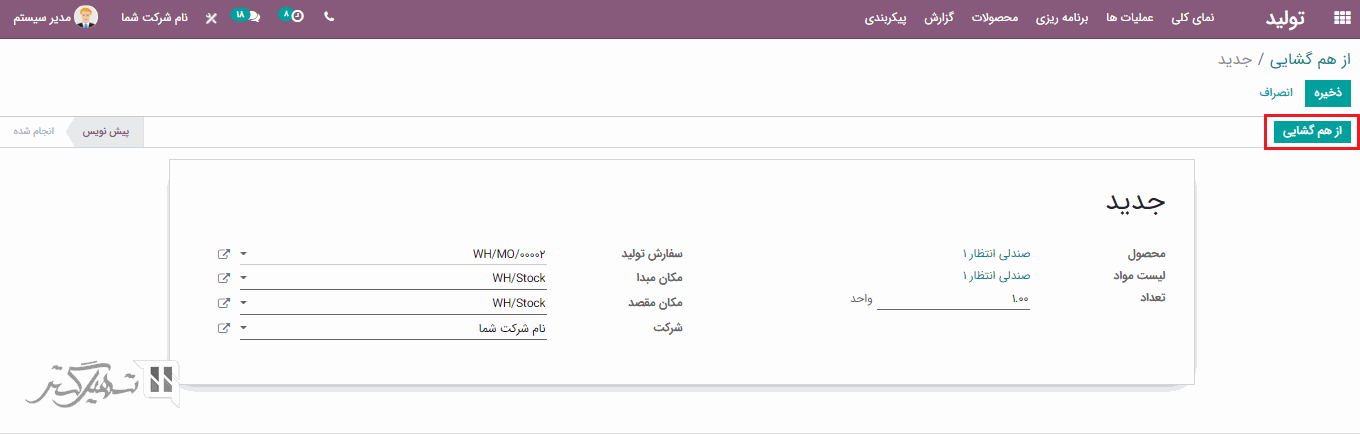Expand the سفارش تولید dropdown arrow

[244, 254]
